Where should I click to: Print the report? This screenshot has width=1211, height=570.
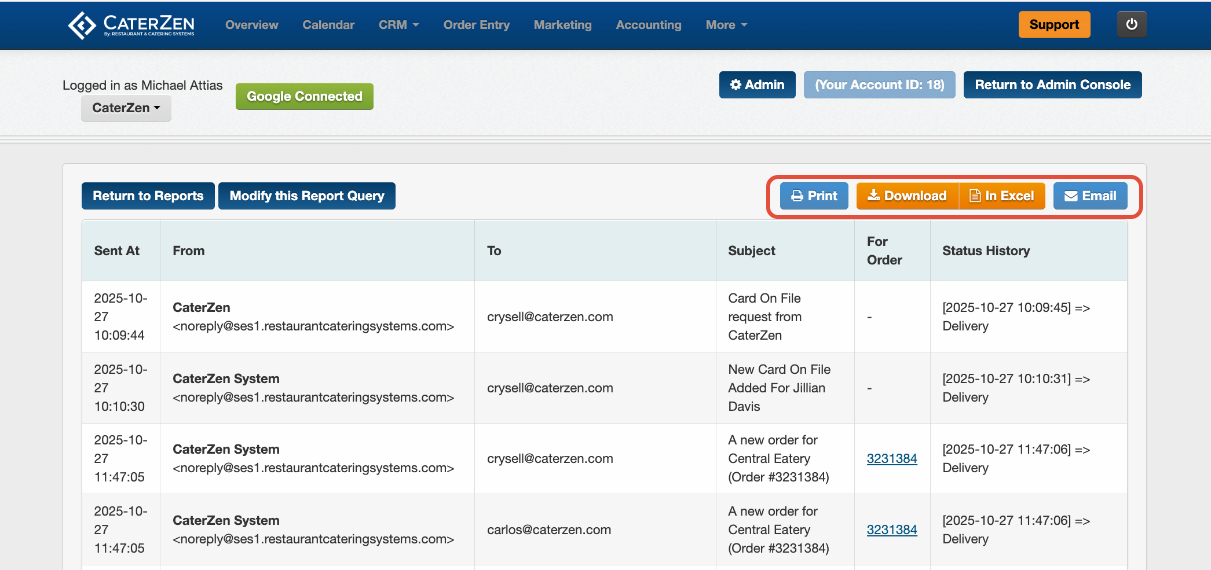(814, 196)
